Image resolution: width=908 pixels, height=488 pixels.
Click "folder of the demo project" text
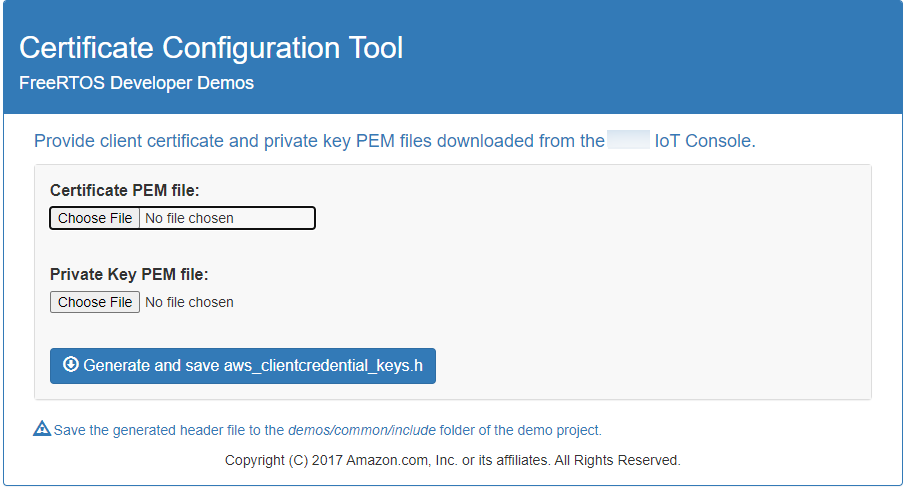point(521,430)
